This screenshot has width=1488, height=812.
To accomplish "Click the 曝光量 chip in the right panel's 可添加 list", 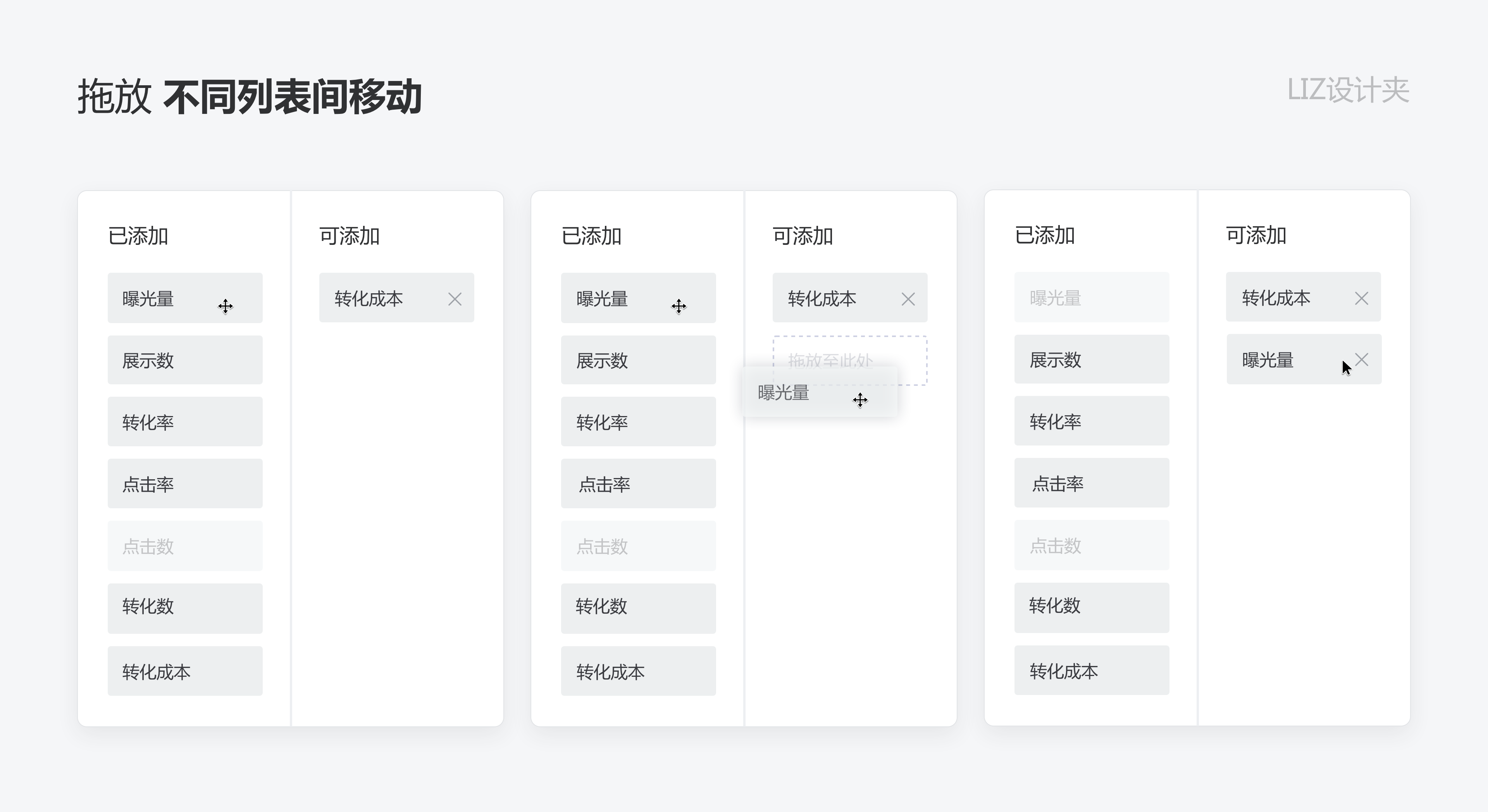I will 1304,359.
